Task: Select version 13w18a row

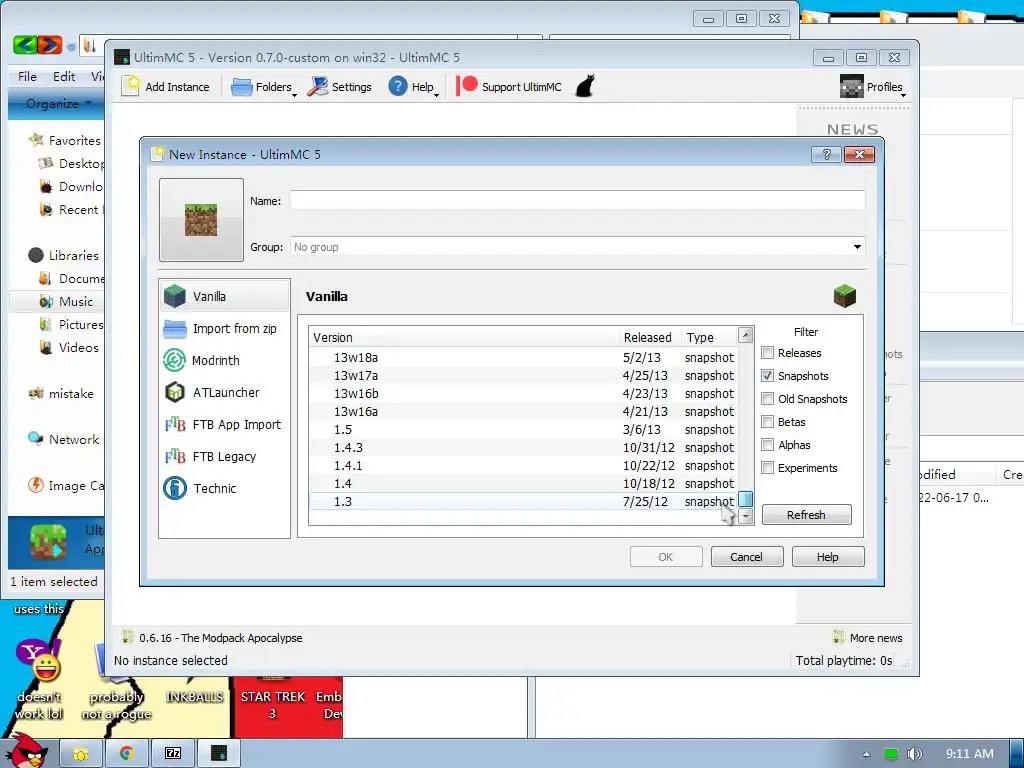Action: [x=523, y=357]
